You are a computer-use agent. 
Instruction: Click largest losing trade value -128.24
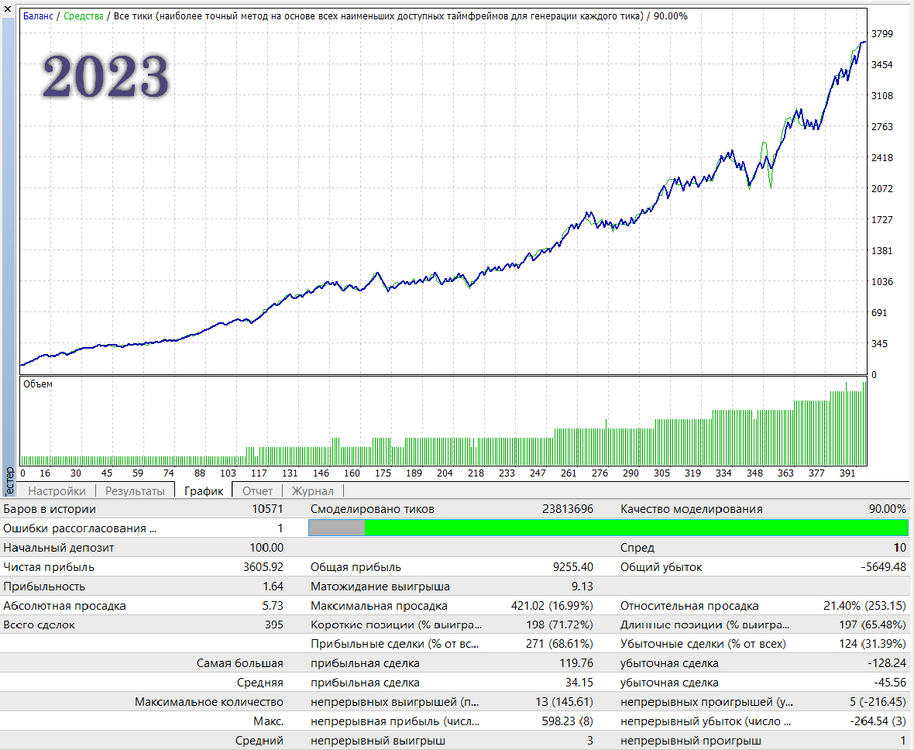tap(887, 663)
